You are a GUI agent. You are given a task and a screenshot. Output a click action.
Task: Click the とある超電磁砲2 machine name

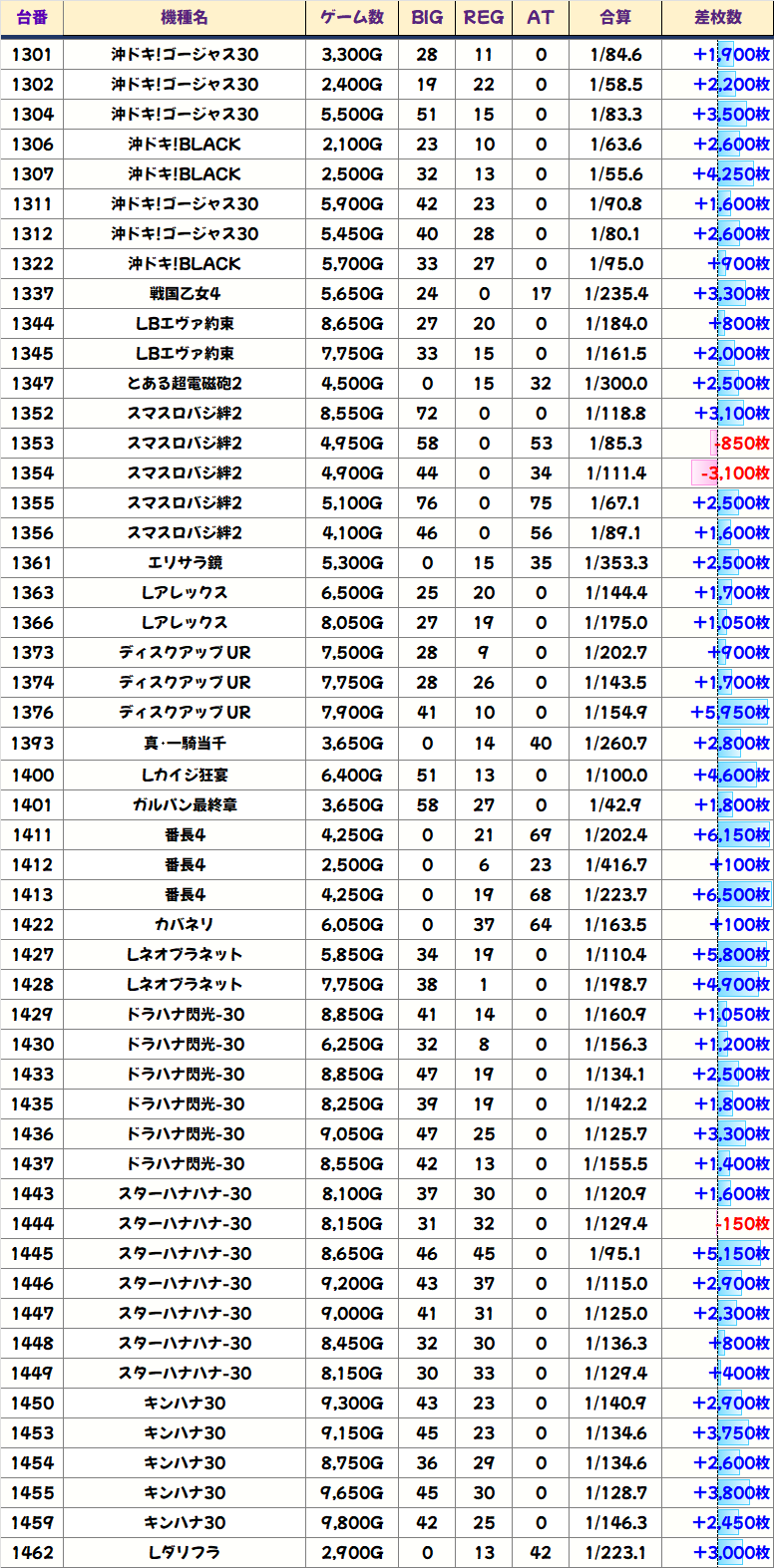185,384
